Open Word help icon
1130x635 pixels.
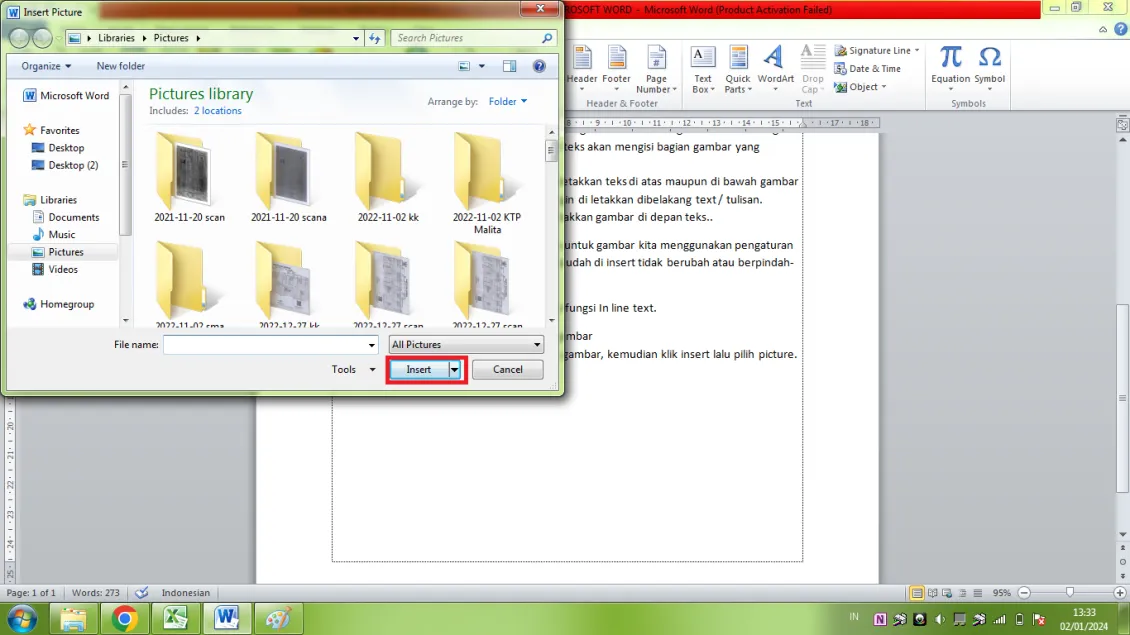point(1120,30)
